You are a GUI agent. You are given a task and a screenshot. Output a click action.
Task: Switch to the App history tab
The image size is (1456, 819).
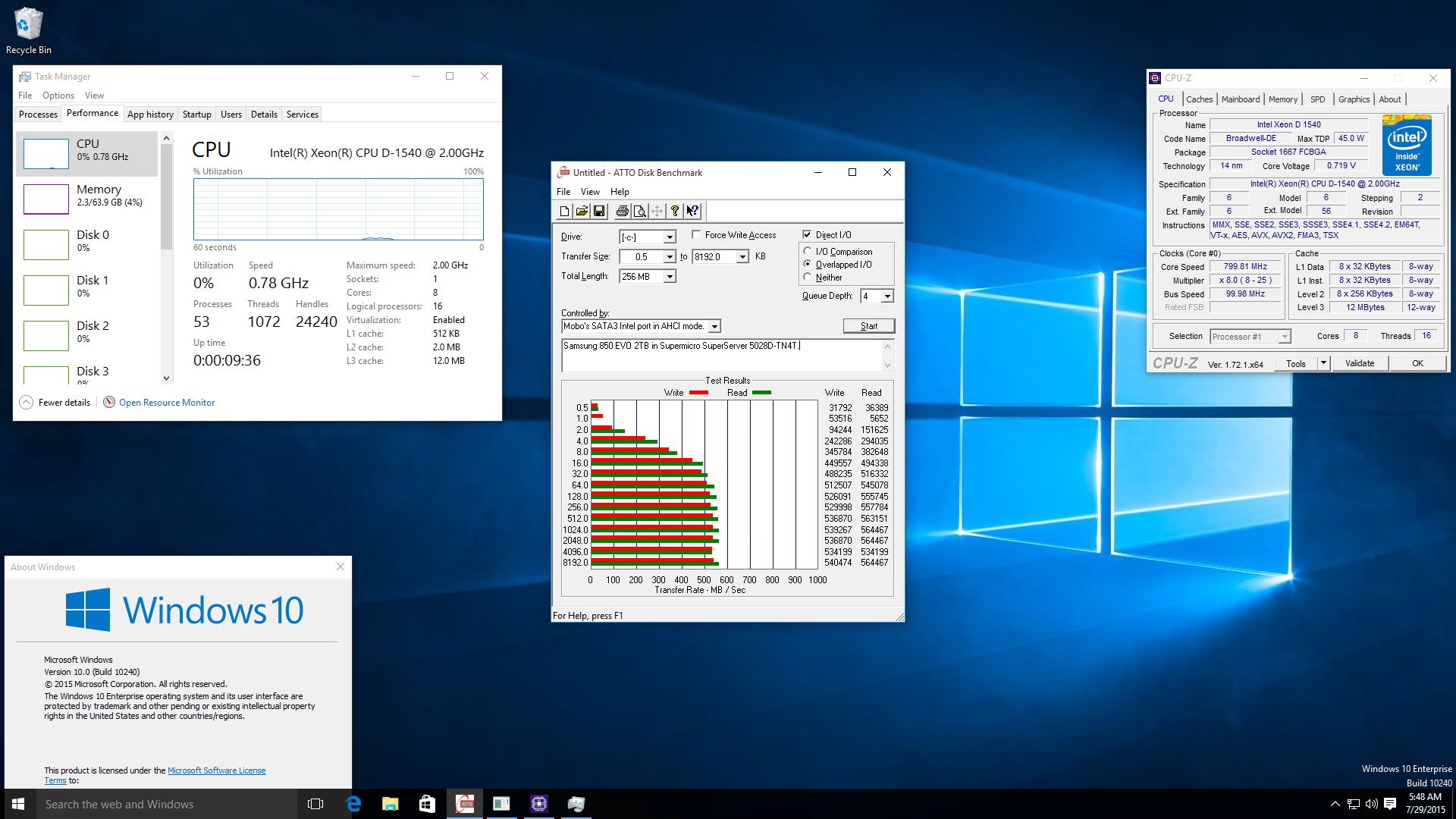[x=150, y=115]
